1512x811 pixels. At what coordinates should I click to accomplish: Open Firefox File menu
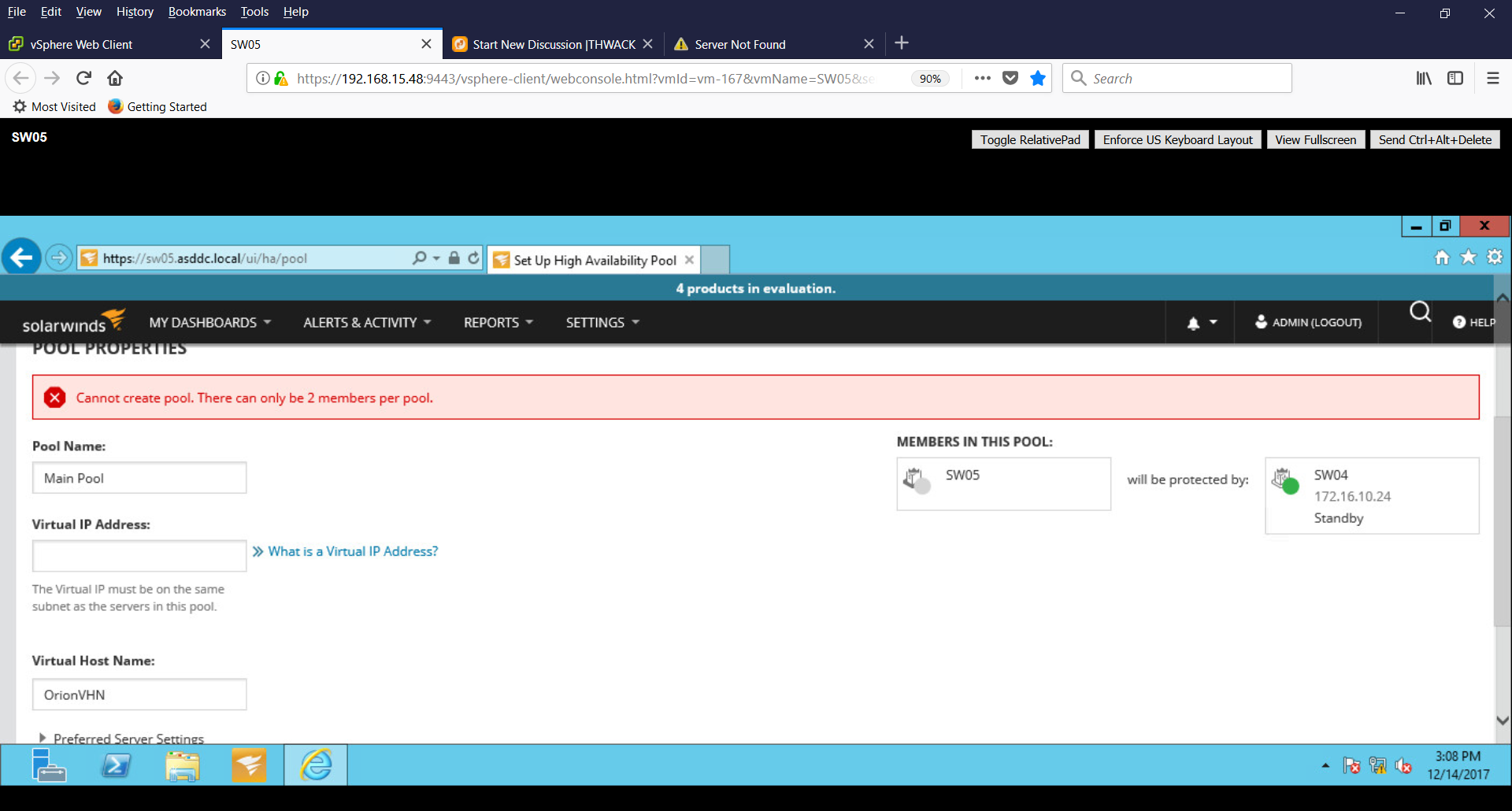click(x=17, y=12)
